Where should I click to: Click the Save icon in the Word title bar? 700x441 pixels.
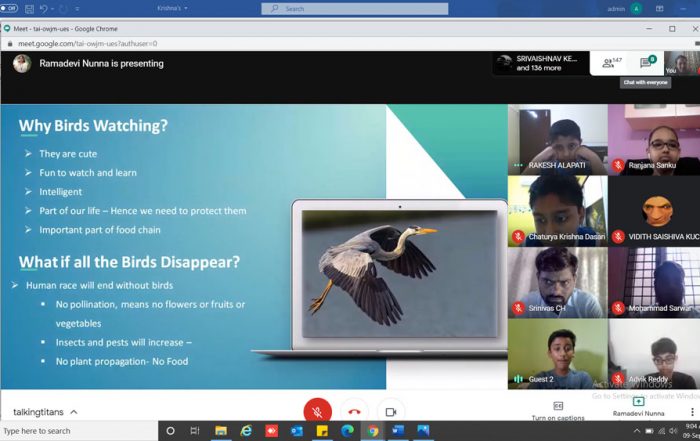tap(29, 8)
